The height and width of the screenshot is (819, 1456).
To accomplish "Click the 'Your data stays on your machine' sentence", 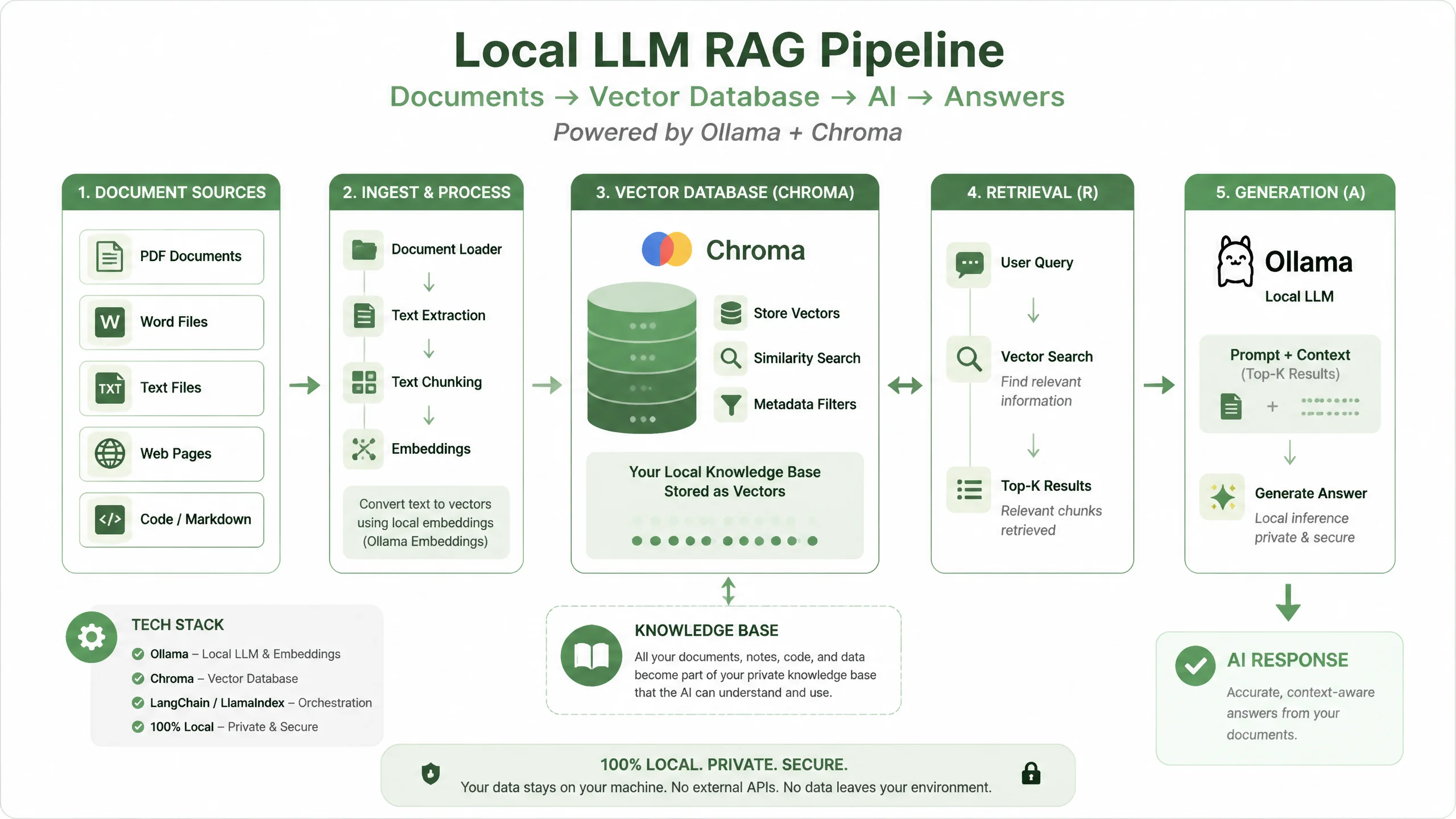I will click(726, 788).
